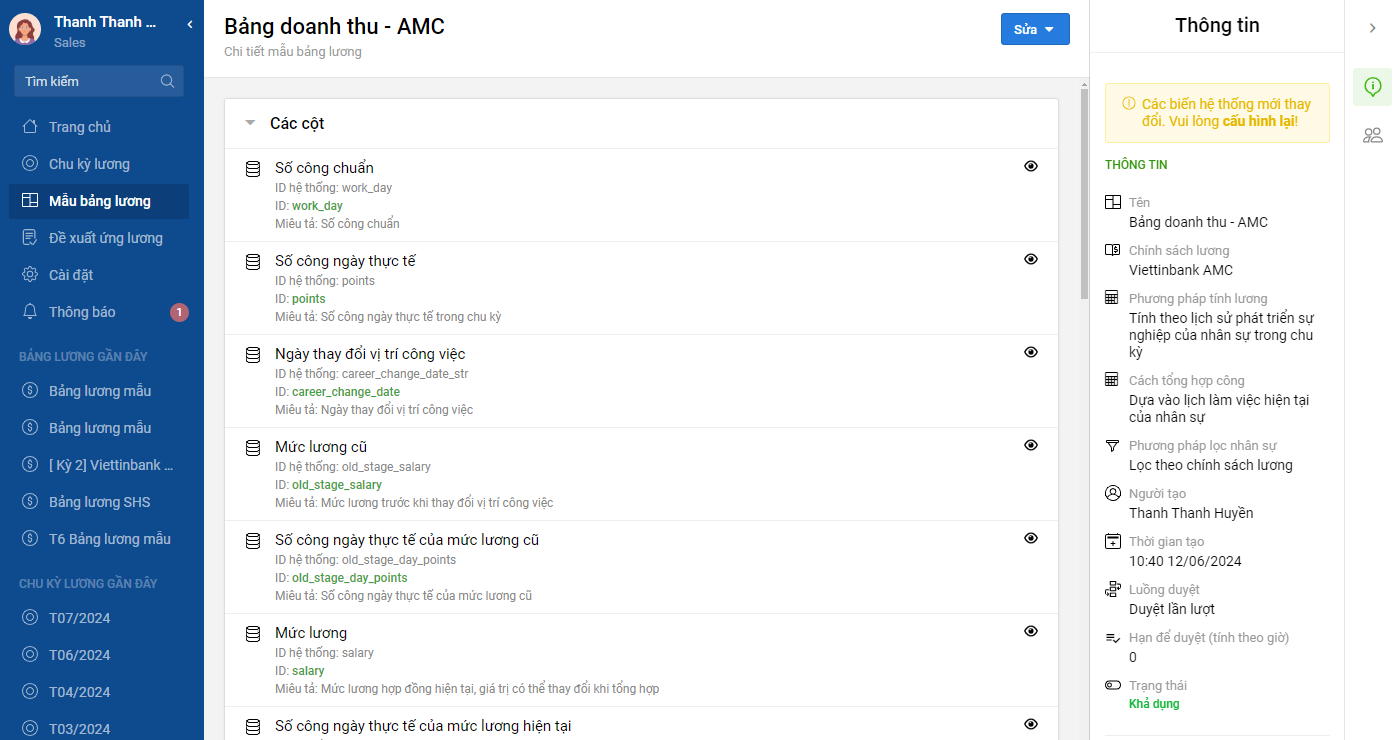Select the info tab icon on right rail
This screenshot has height=740, width=1398.
(x=1372, y=87)
